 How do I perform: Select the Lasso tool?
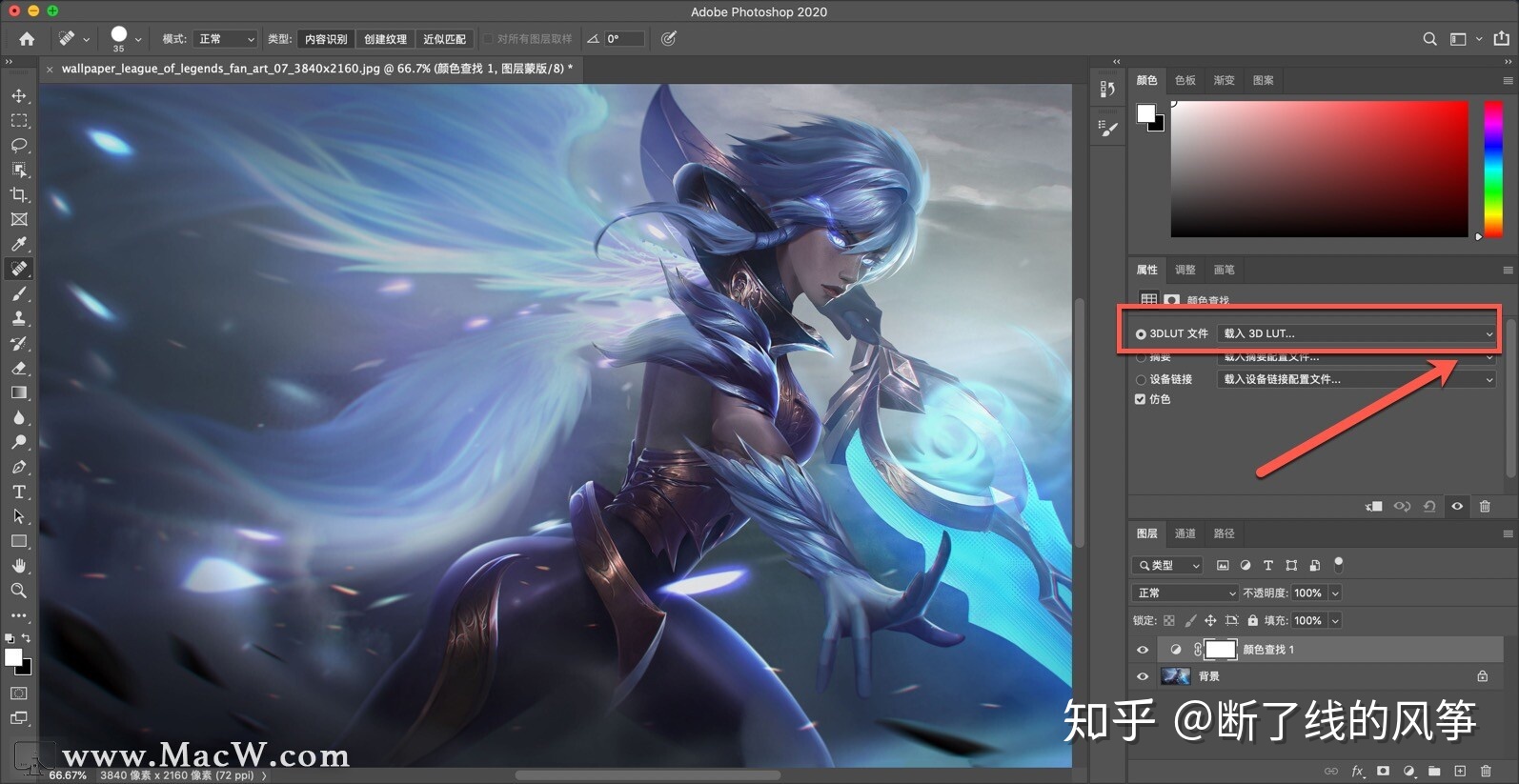click(19, 146)
